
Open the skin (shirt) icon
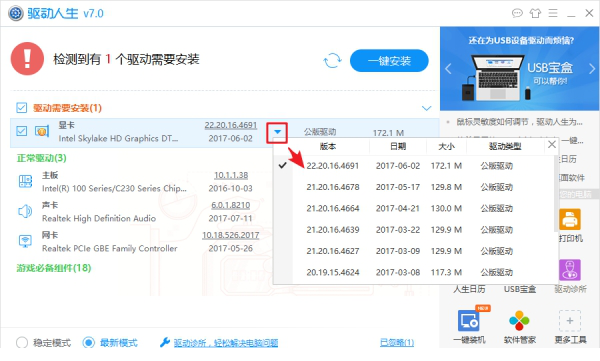pyautogui.click(x=535, y=13)
